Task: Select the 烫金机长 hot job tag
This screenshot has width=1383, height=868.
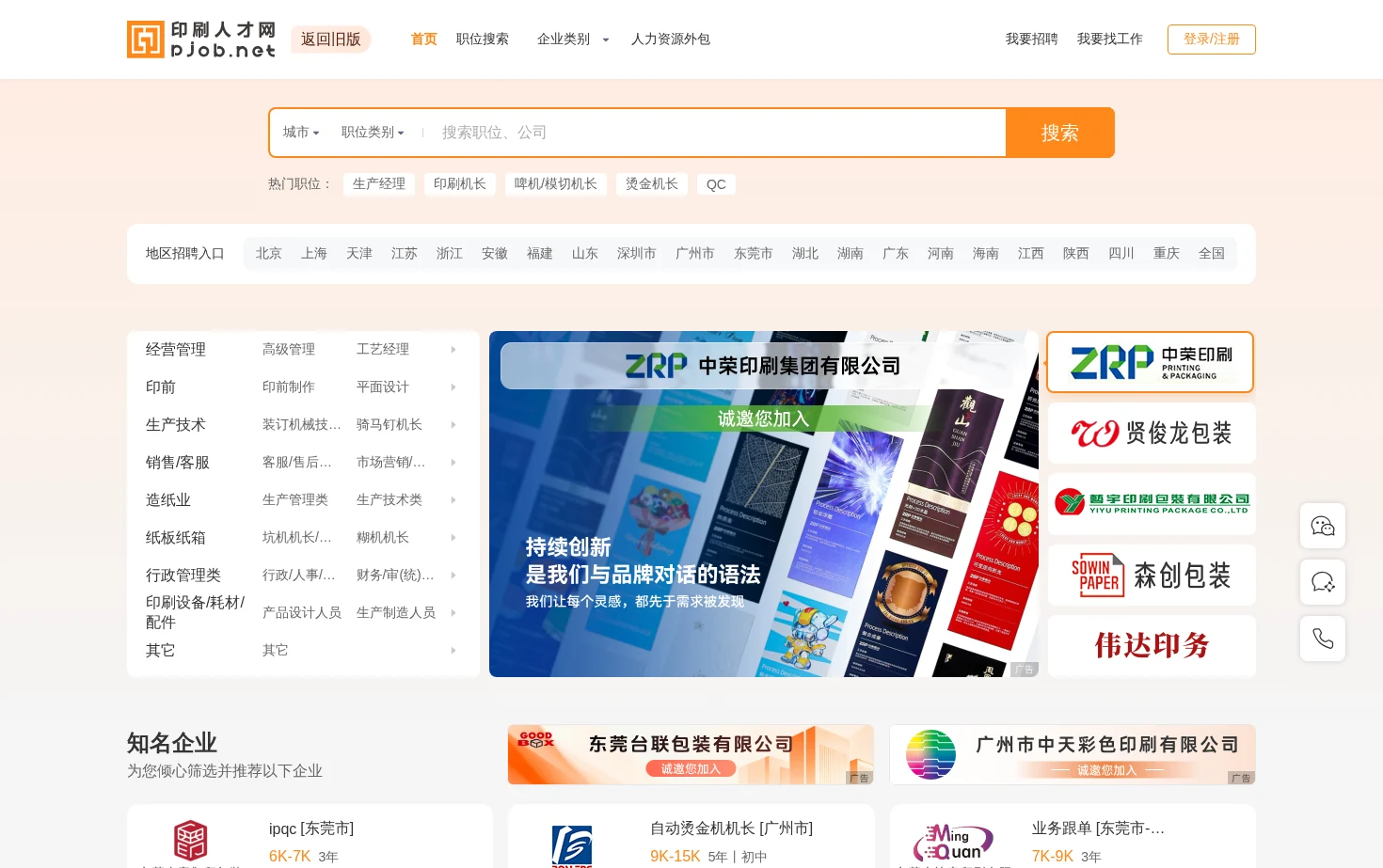Action: (652, 184)
